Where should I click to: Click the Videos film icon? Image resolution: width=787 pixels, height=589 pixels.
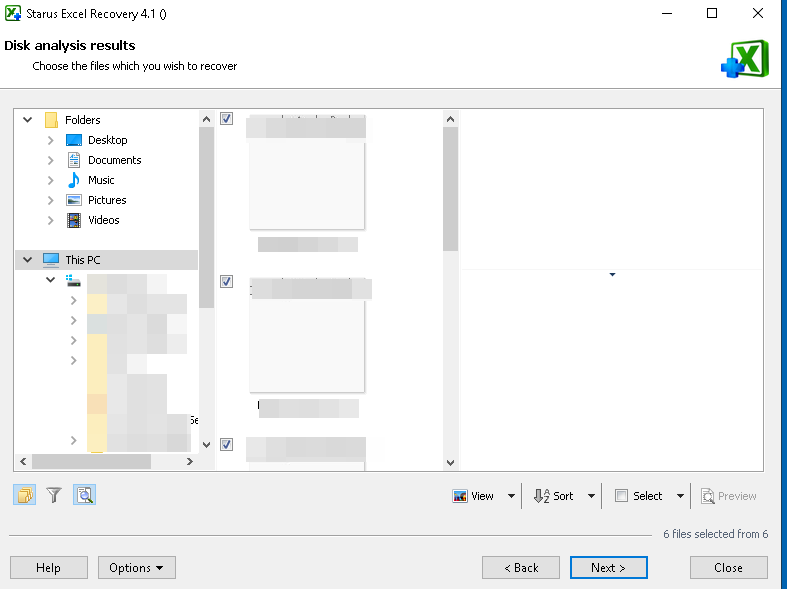point(74,220)
